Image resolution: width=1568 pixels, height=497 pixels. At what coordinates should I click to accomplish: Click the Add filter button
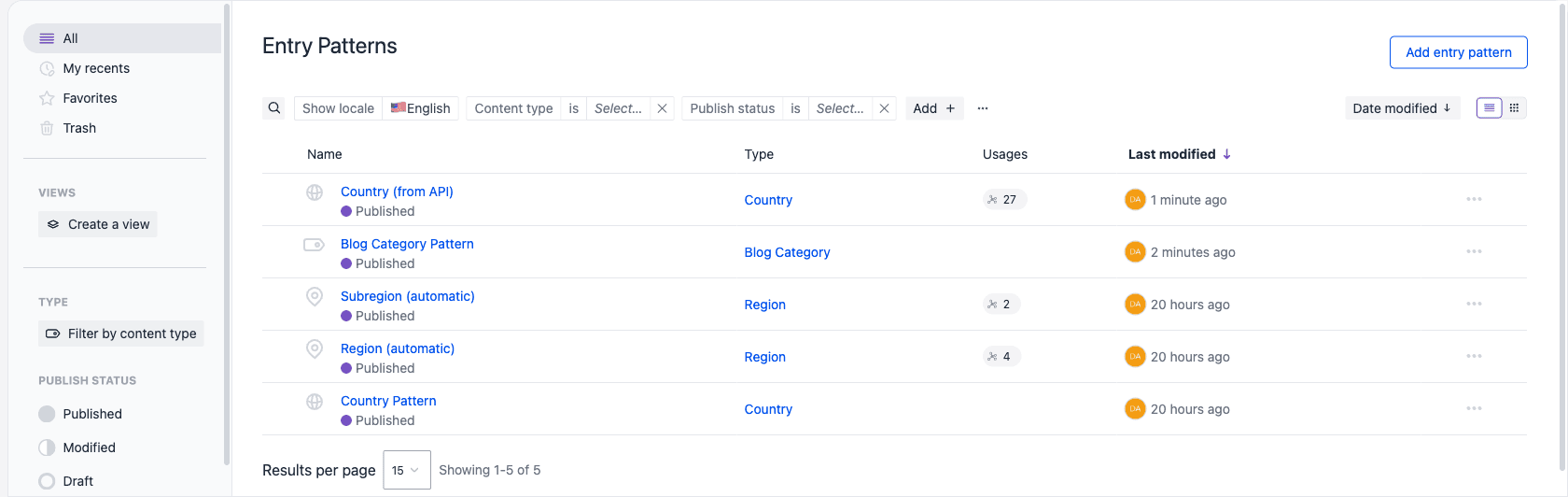934,108
